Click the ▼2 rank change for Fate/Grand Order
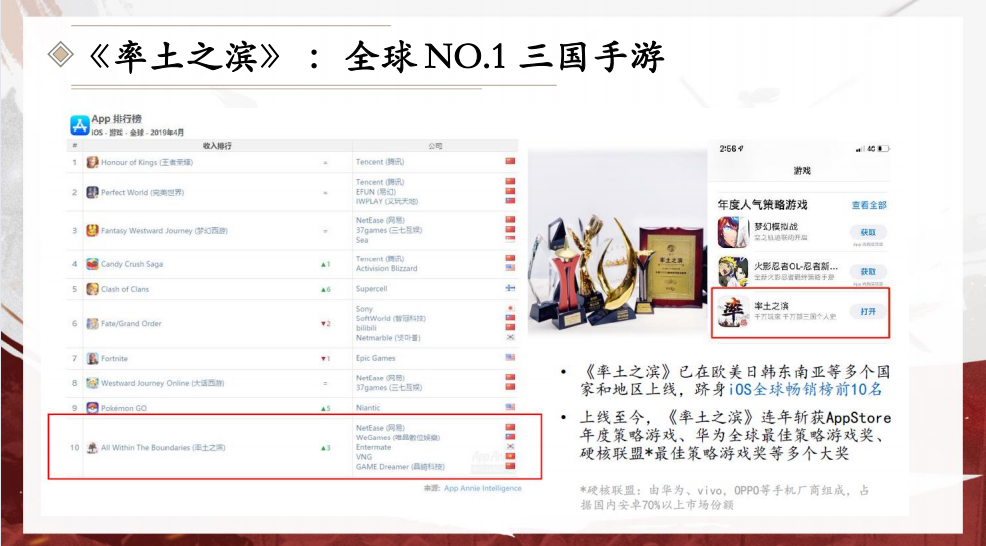The width and height of the screenshot is (986, 546). (x=325, y=323)
